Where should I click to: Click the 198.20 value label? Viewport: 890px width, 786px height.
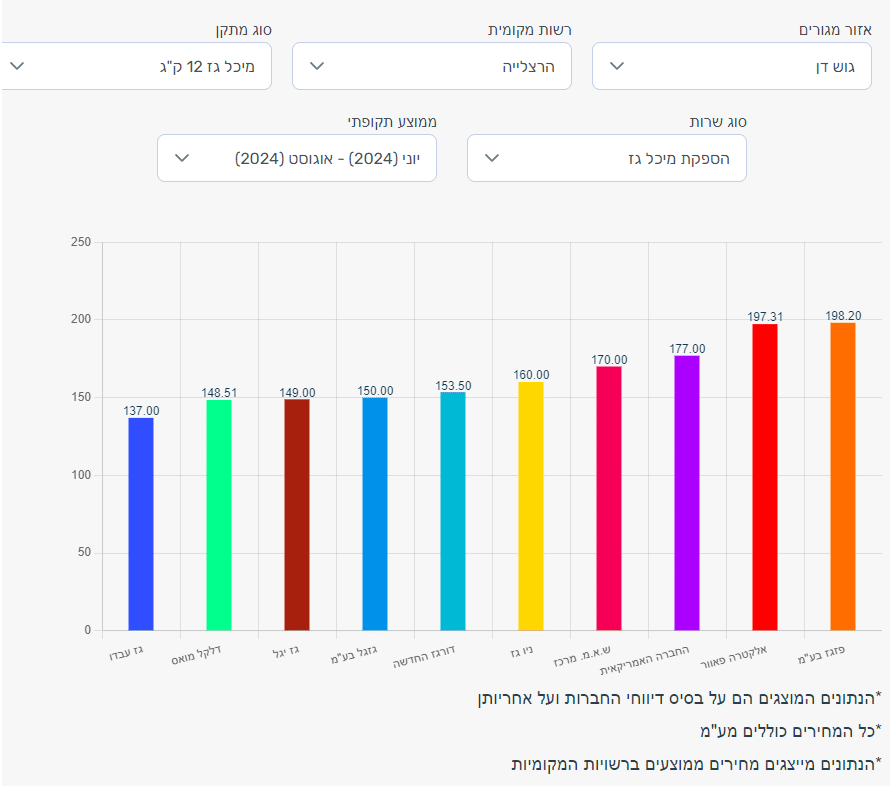point(843,316)
